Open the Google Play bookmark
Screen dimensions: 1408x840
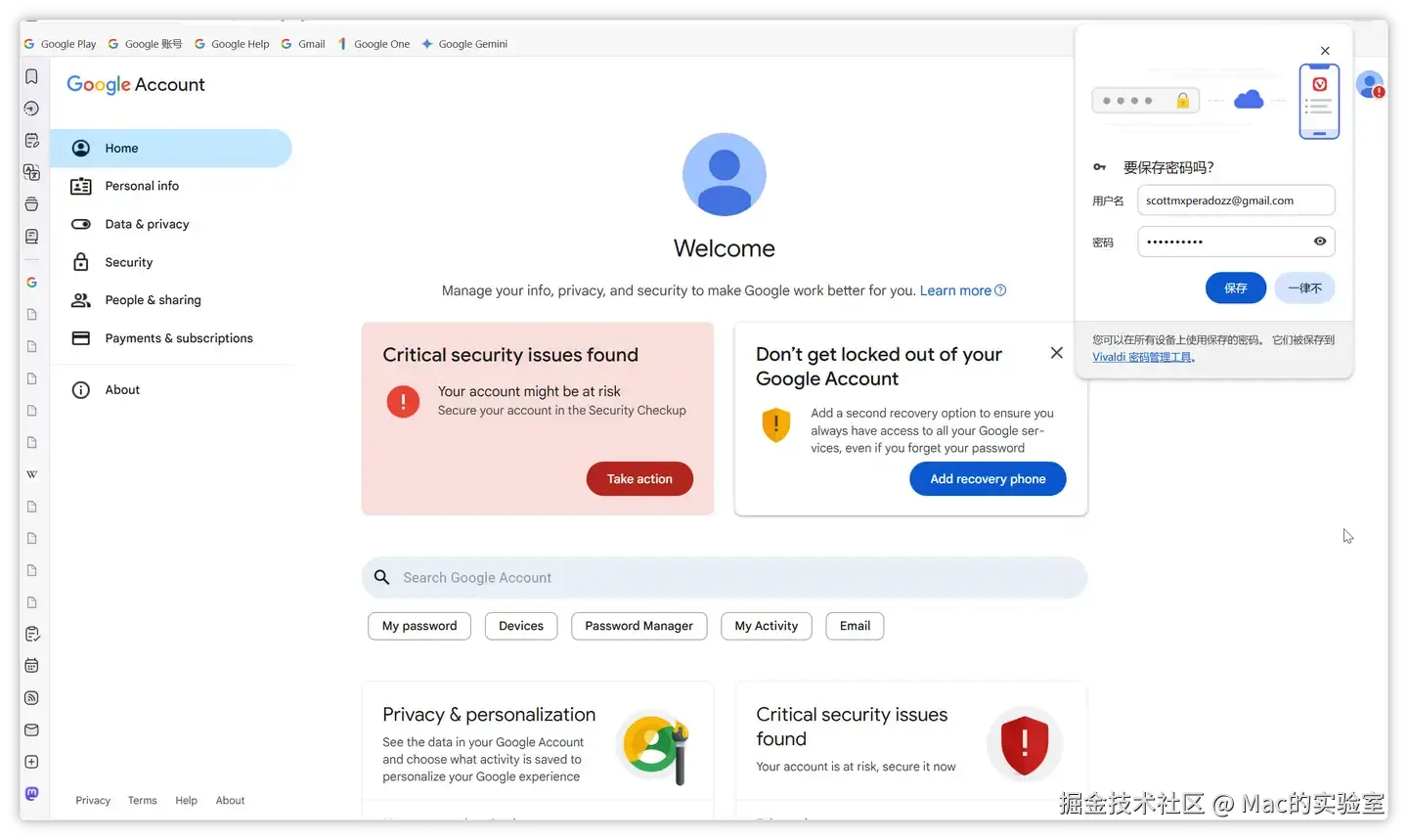(x=61, y=44)
